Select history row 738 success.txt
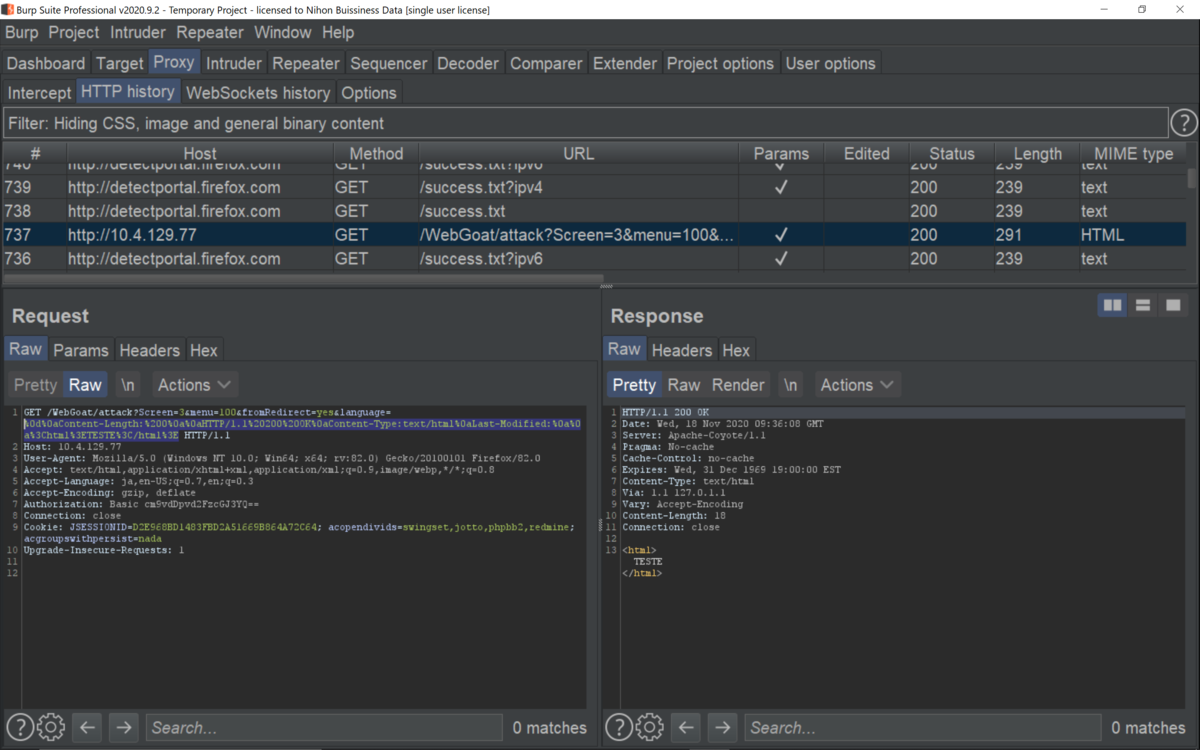Viewport: 1200px width, 750px height. (x=594, y=211)
